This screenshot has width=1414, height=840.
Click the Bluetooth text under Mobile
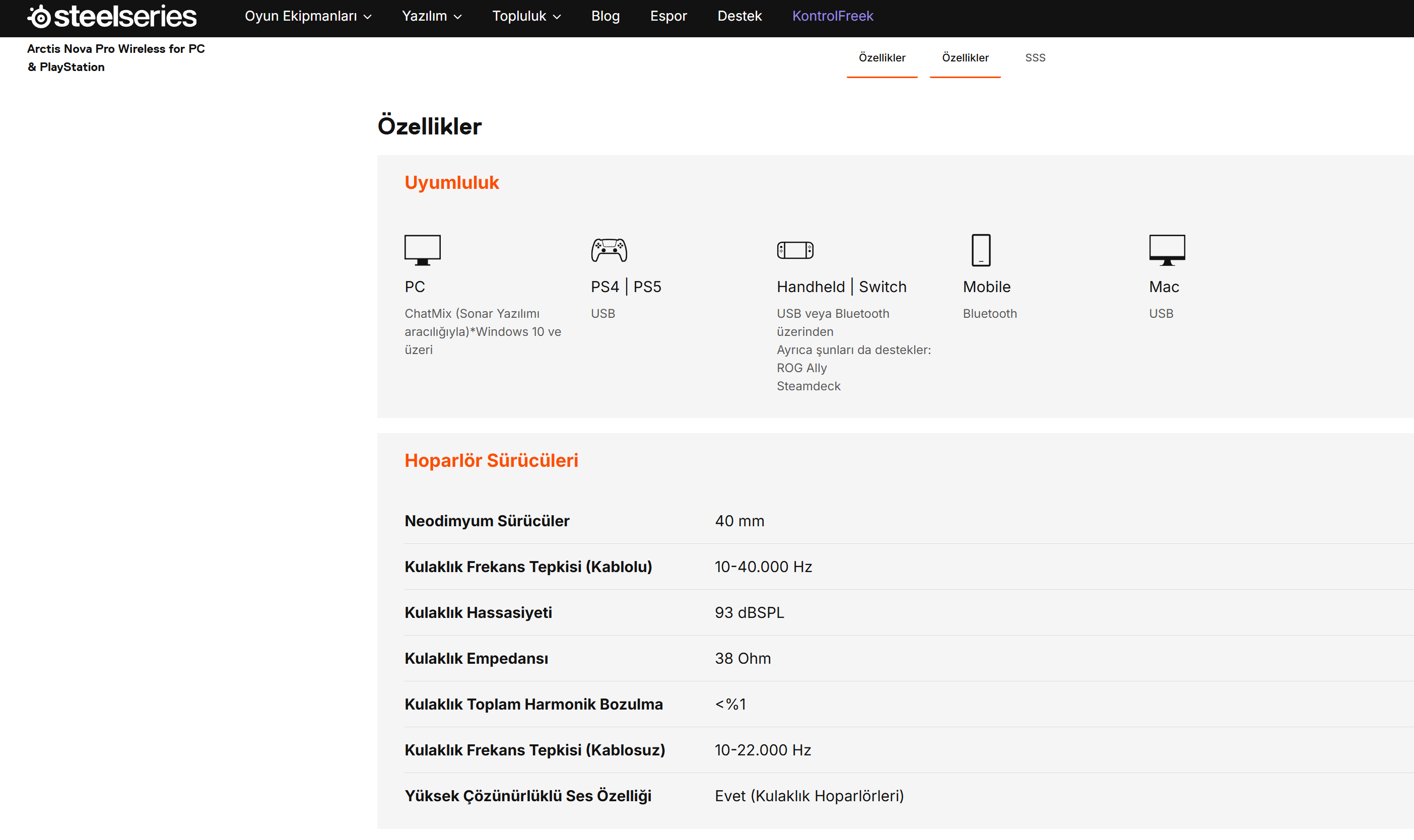pos(990,314)
